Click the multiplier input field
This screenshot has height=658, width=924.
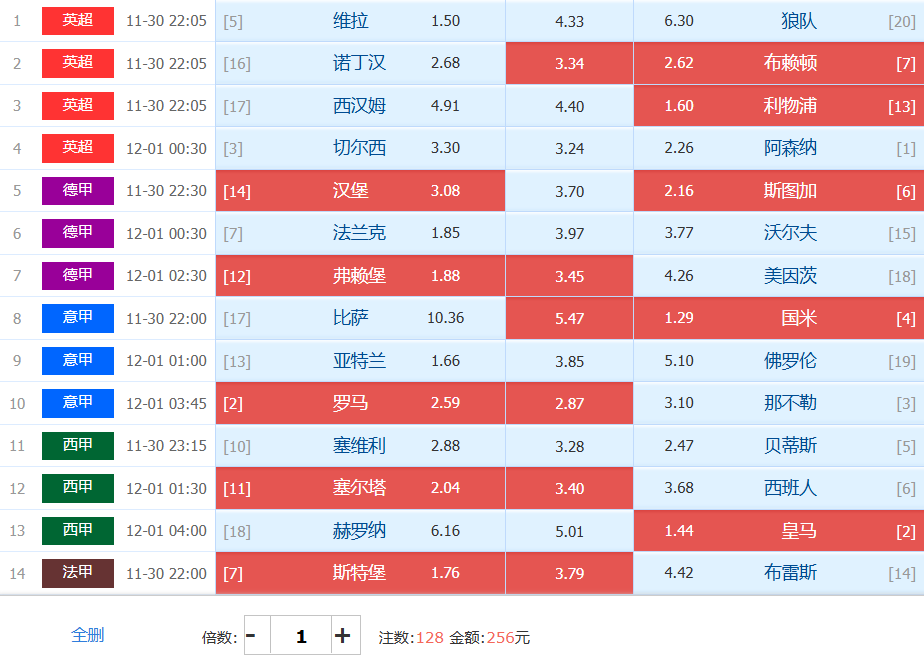300,636
